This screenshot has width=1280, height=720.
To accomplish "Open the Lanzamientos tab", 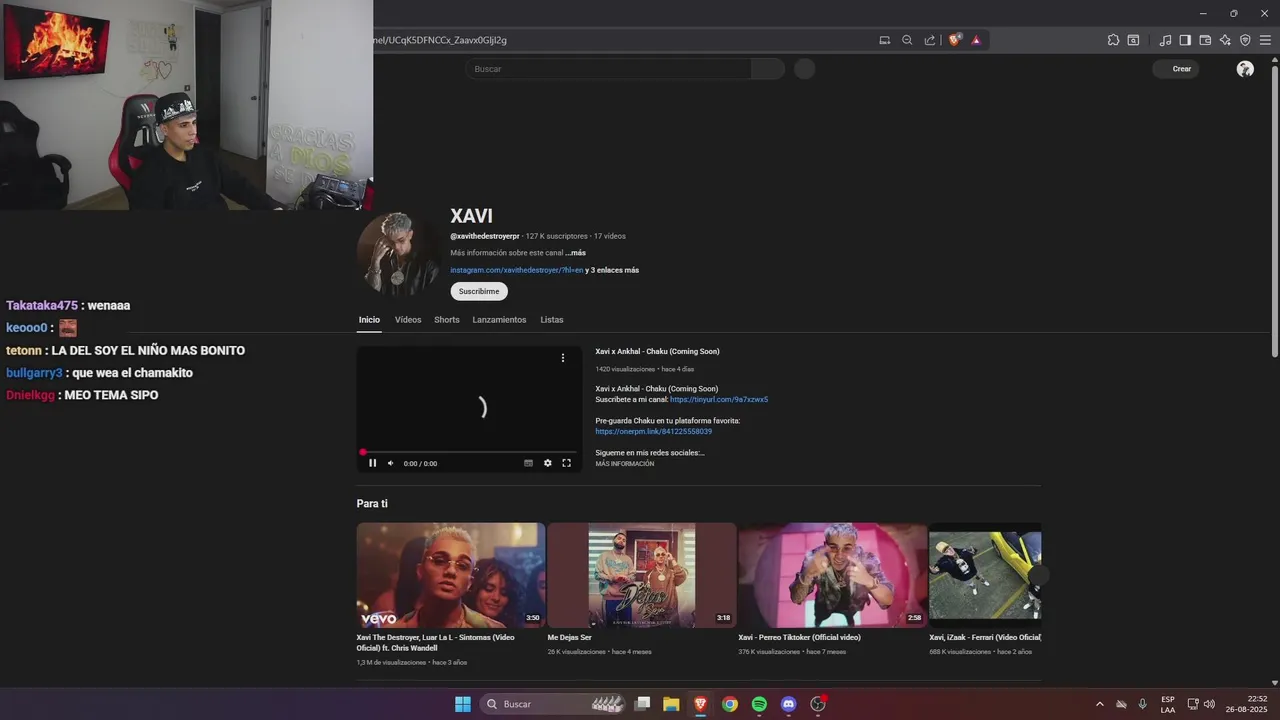I will [x=499, y=320].
